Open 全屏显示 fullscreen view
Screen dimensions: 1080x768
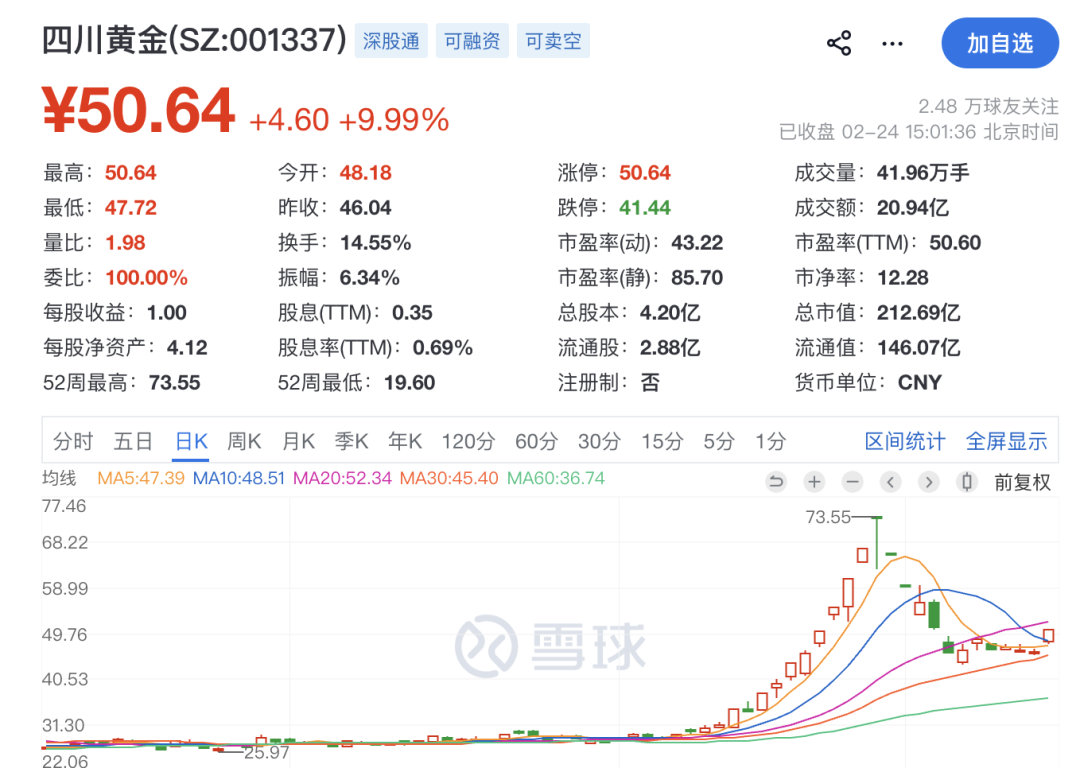[x=1006, y=441]
